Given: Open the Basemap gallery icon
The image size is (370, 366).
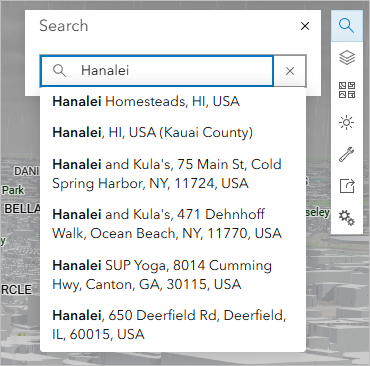Looking at the screenshot, I should [347, 90].
